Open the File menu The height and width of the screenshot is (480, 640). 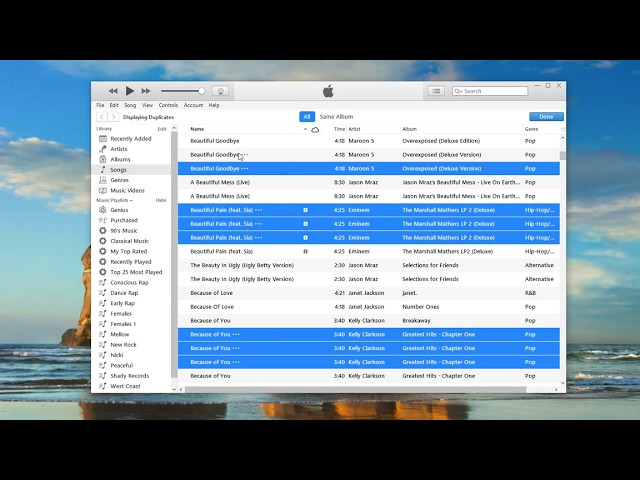pyautogui.click(x=100, y=105)
